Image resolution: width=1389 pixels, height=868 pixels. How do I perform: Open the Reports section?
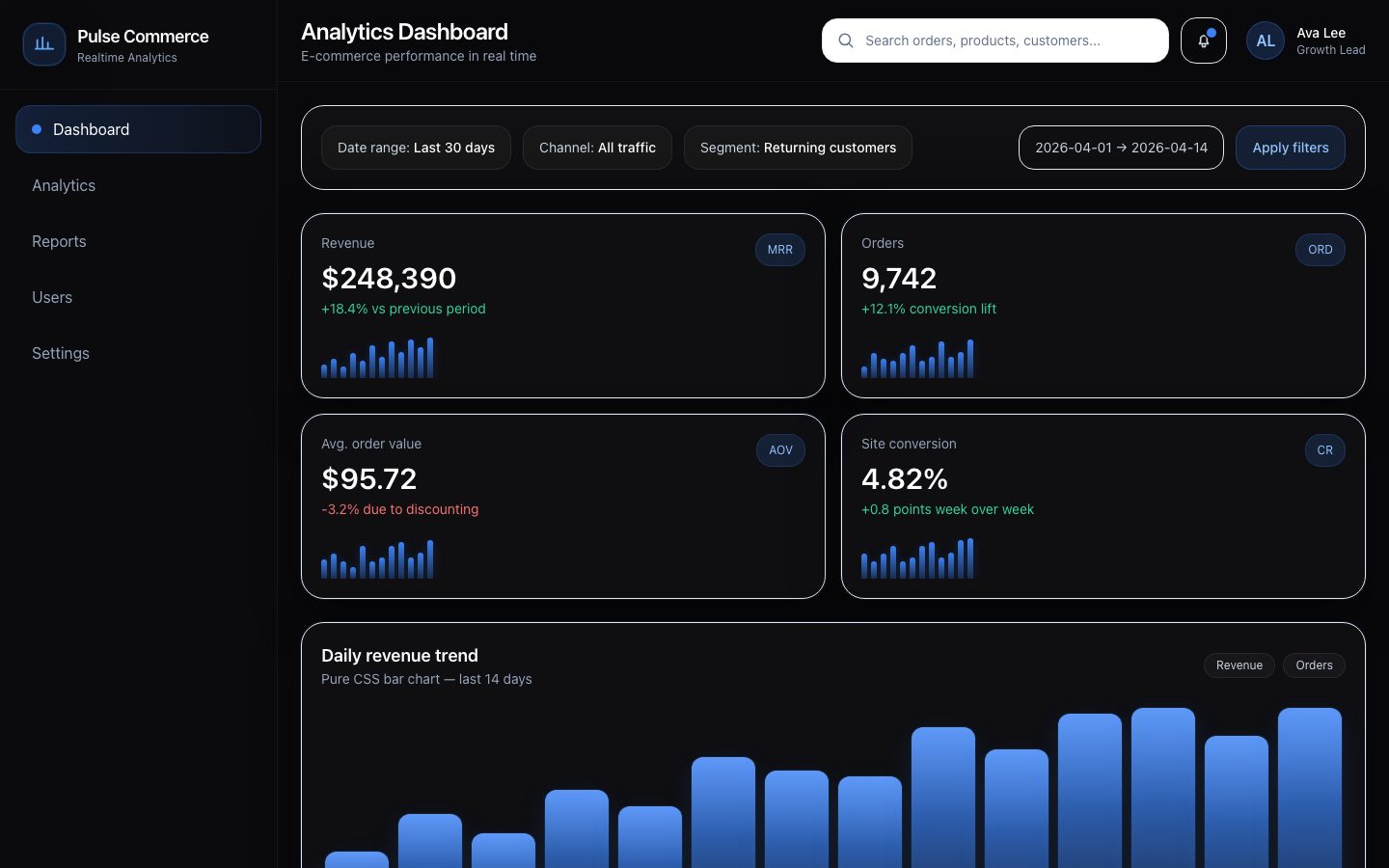pos(59,241)
